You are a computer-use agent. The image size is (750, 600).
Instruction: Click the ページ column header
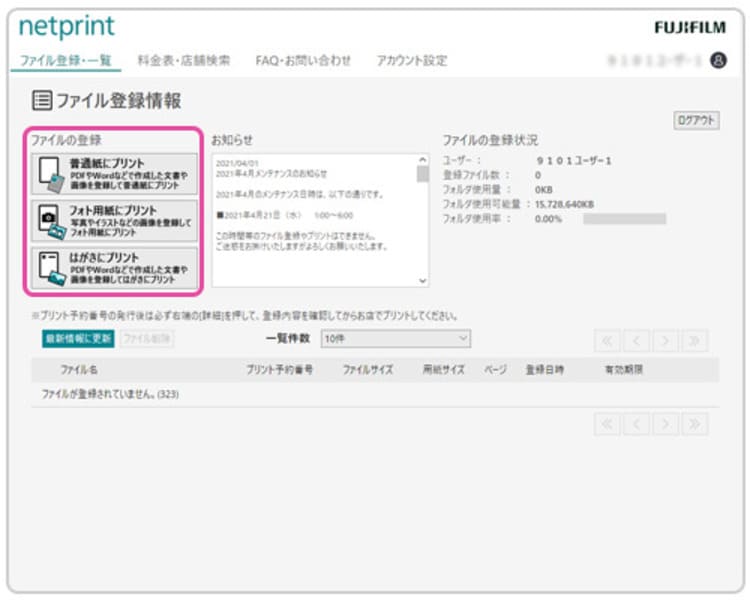(495, 369)
